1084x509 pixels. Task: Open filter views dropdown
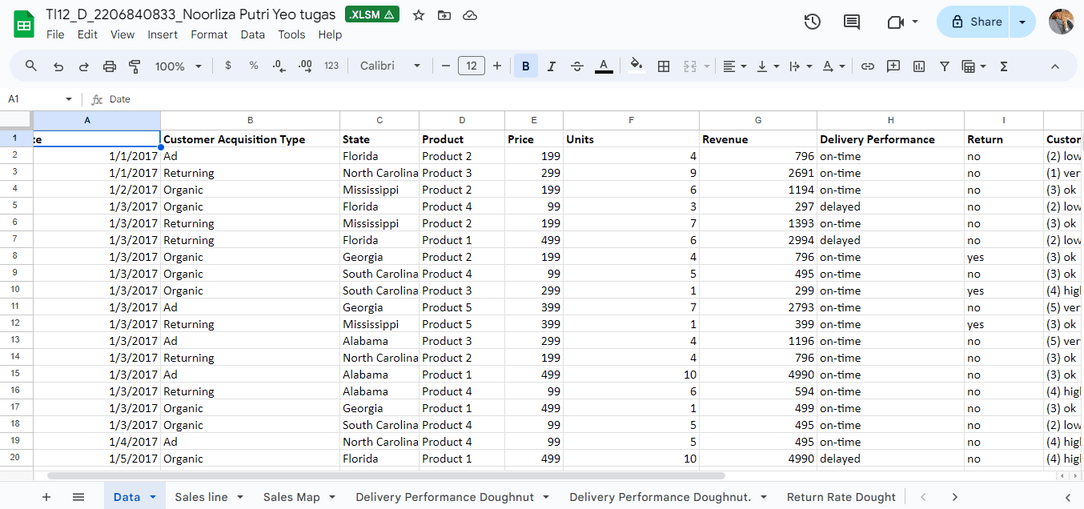click(x=974, y=66)
